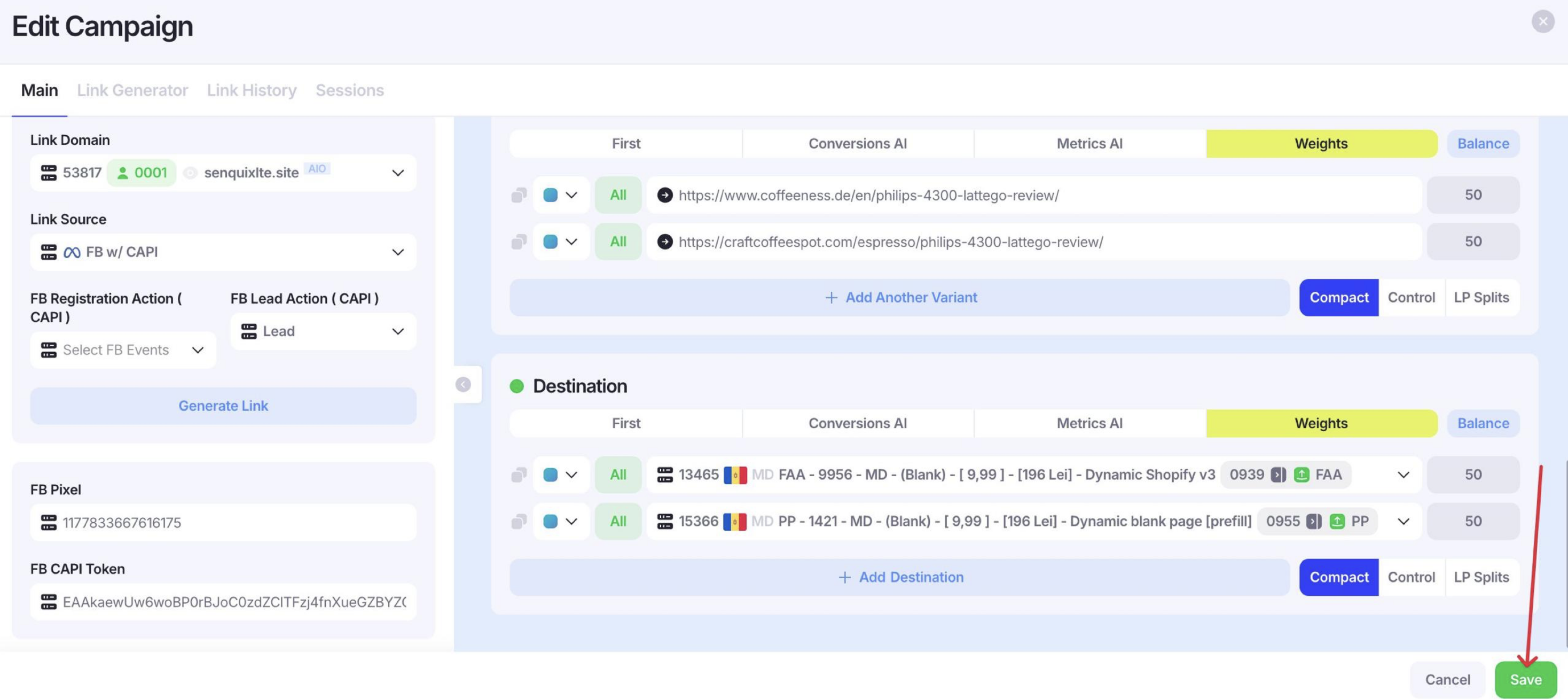Copy the FAA - 9956 destination row

[x=519, y=475]
